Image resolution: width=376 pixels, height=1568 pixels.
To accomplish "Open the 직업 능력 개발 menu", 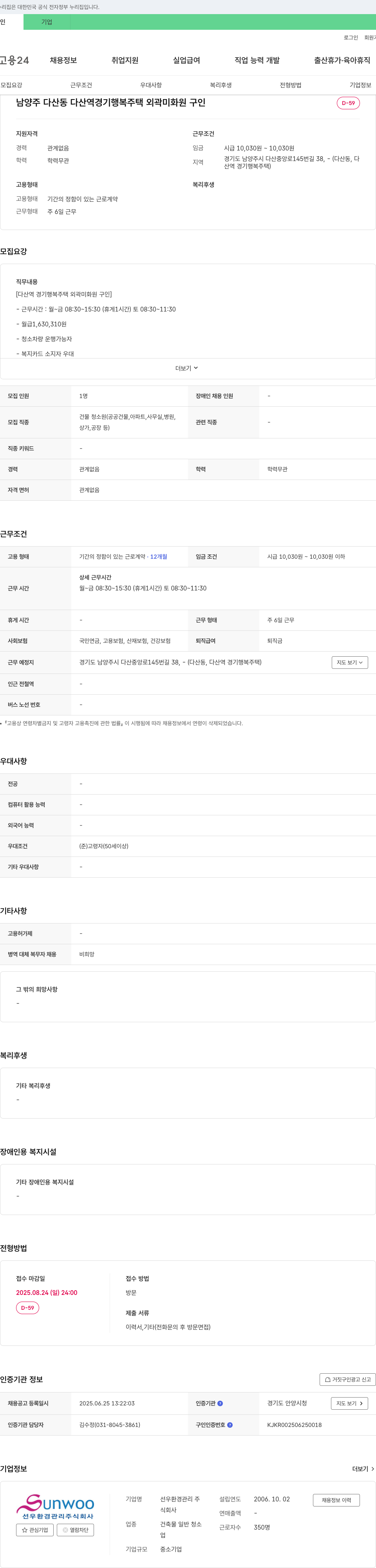I will pyautogui.click(x=257, y=60).
